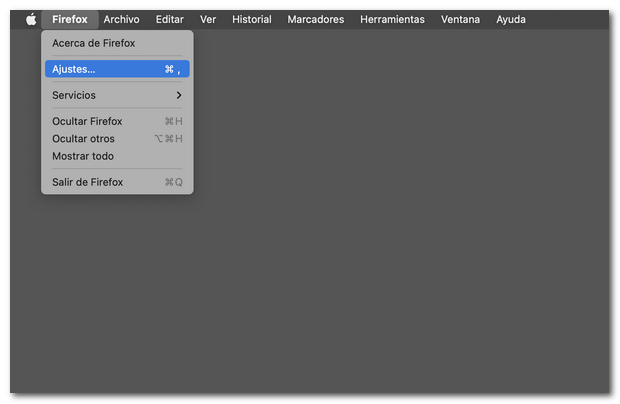Choose Mostrar todo
Screen dimensions: 620x404
[83, 156]
